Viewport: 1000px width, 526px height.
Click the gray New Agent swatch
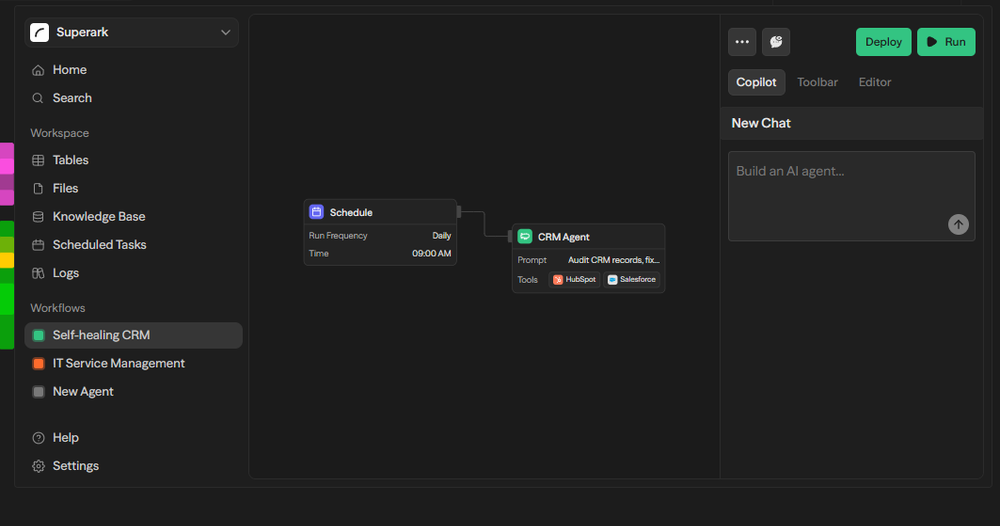[38, 391]
